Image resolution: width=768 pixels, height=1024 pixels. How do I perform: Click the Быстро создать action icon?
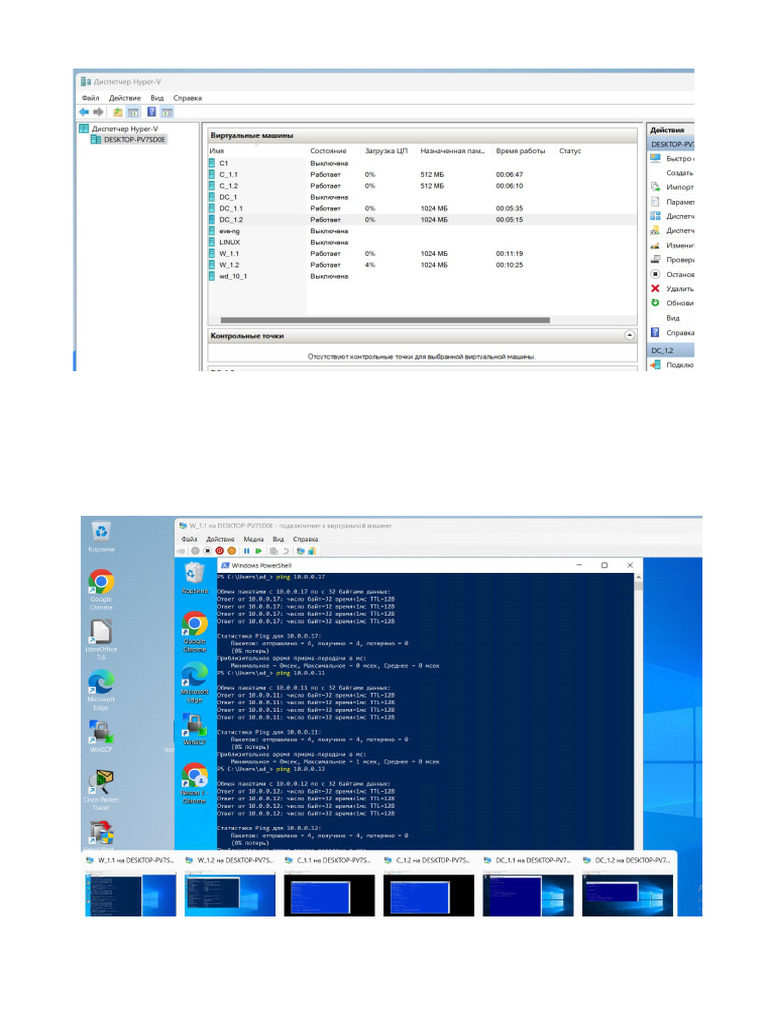coord(656,158)
